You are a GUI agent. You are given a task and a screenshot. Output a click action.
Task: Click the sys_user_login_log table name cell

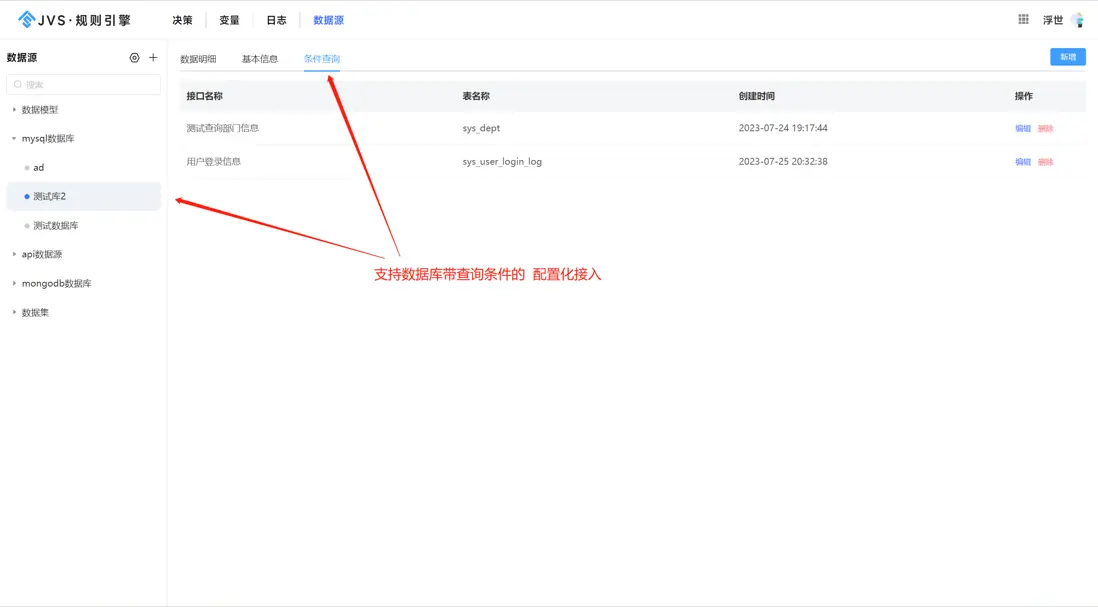coord(502,162)
